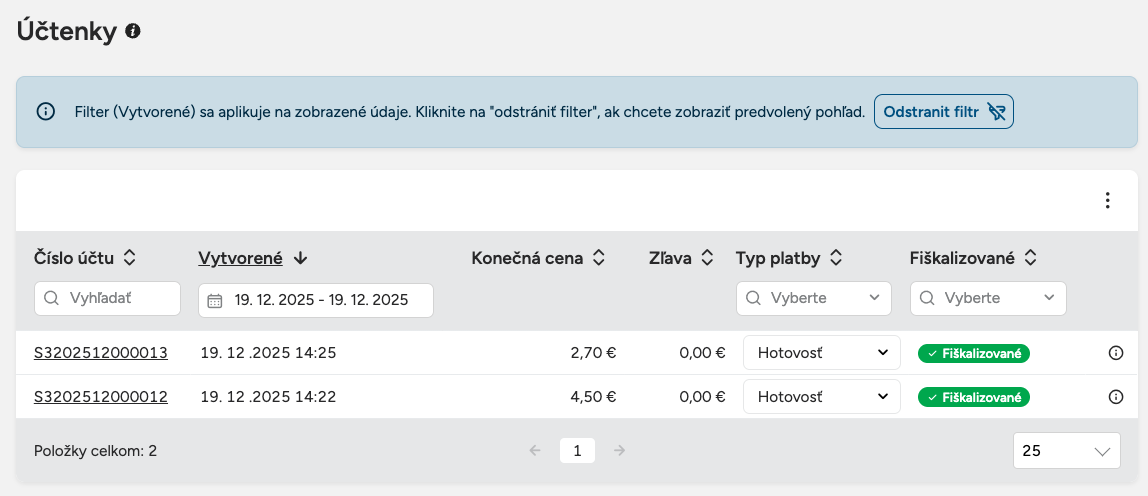Expand the items-per-page 25 selector
The width and height of the screenshot is (1148, 496).
[x=1066, y=451]
